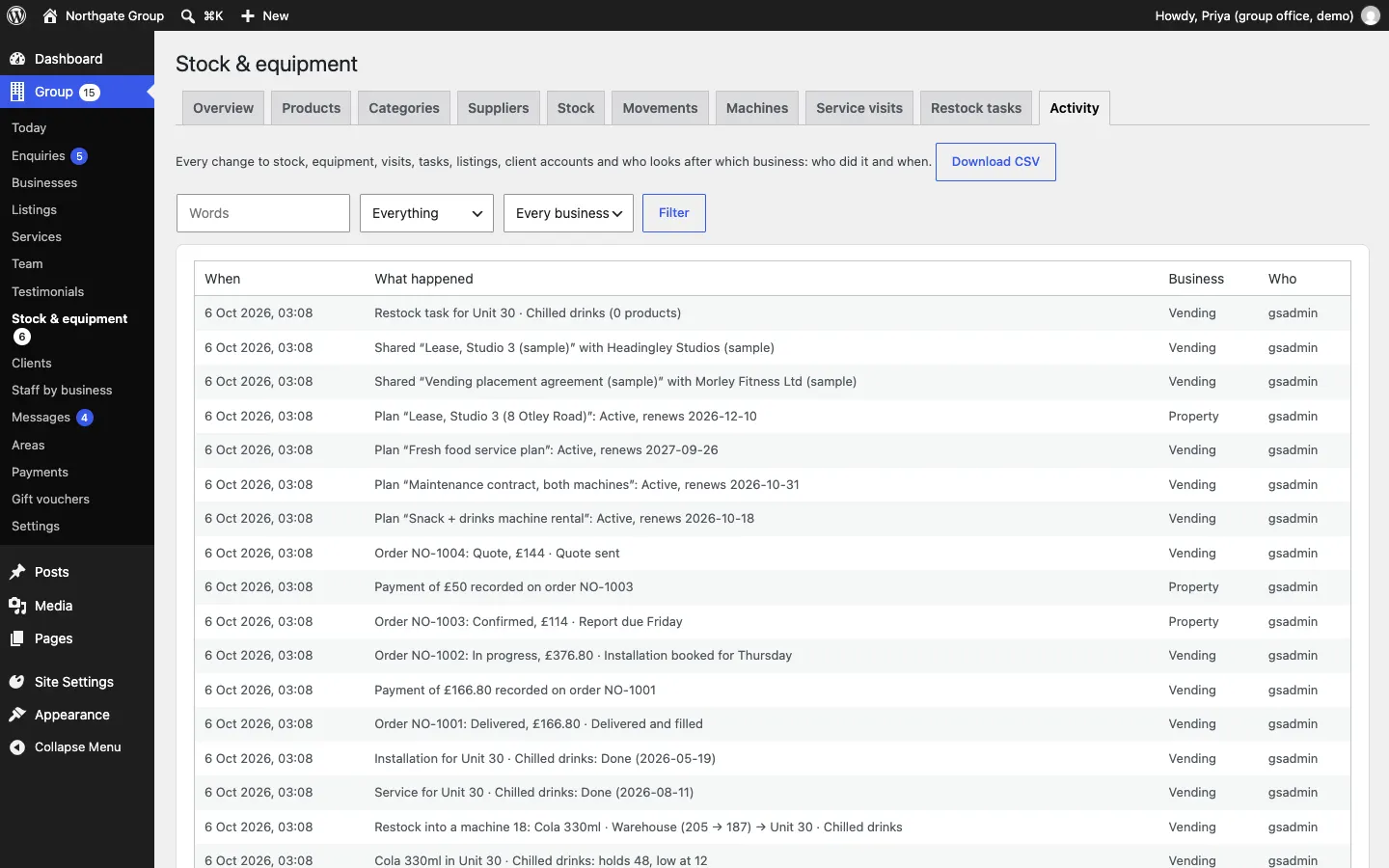This screenshot has height=868, width=1389.
Task: Click the Collapse Menu arrow icon
Action: (17, 747)
